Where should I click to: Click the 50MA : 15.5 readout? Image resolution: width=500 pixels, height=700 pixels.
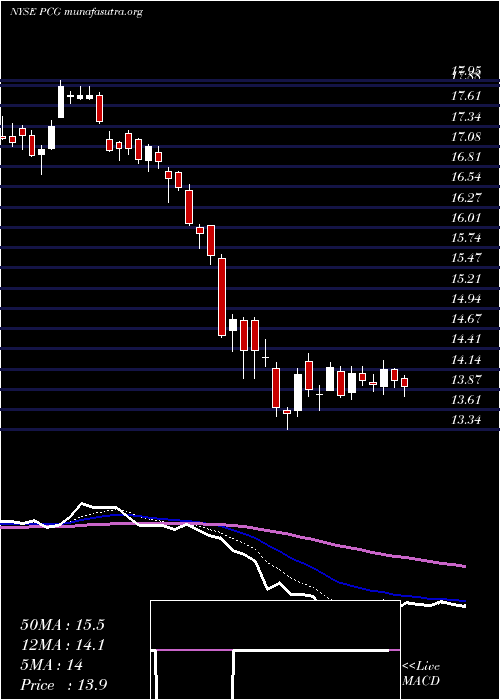click(62, 625)
